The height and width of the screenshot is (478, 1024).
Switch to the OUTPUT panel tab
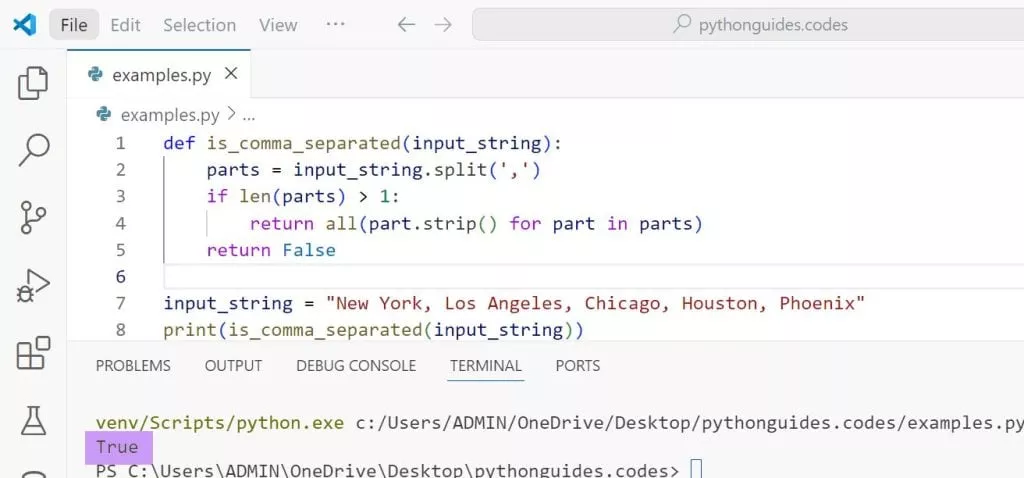pos(233,366)
